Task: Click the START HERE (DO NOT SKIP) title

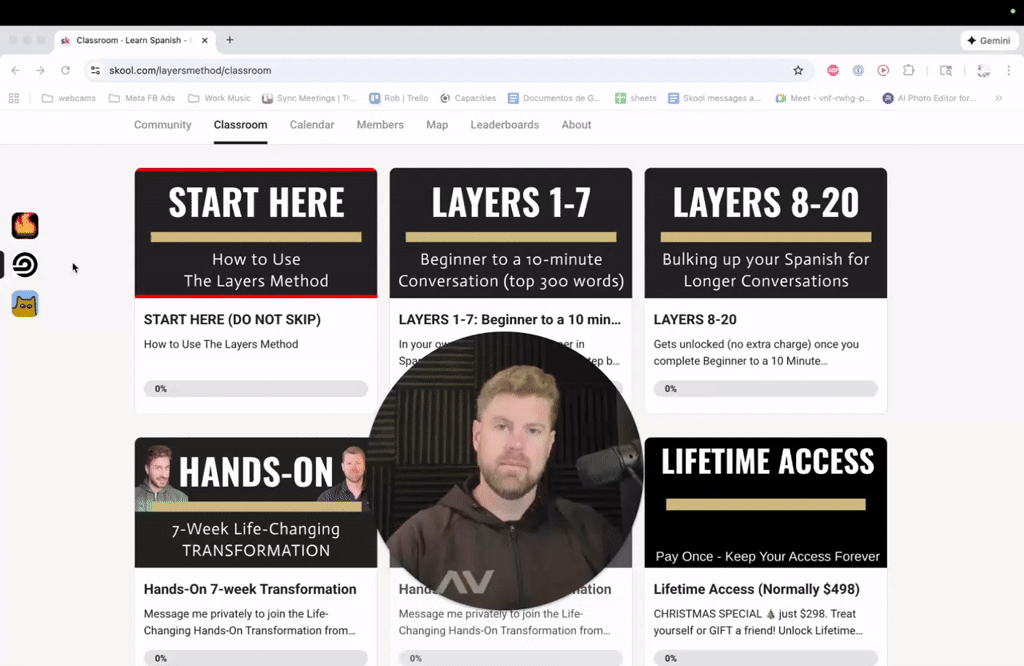Action: coord(232,319)
